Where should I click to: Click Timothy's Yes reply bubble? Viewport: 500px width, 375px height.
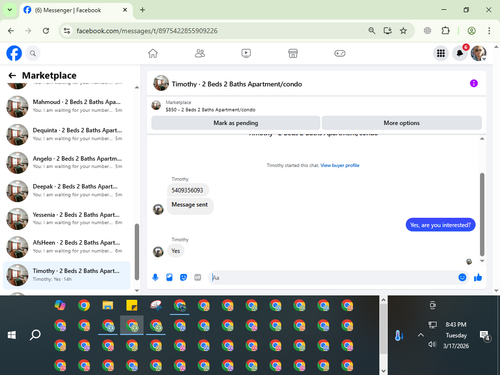point(176,251)
